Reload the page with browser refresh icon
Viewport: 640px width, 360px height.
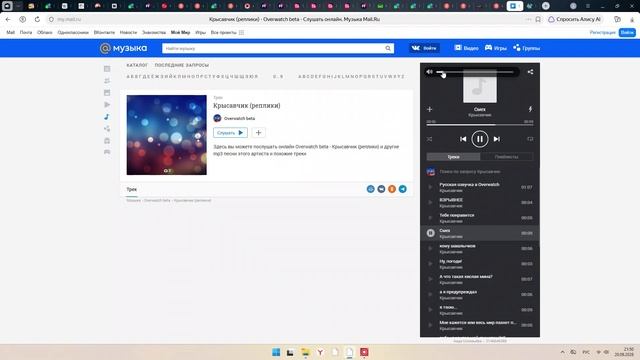tap(37, 19)
